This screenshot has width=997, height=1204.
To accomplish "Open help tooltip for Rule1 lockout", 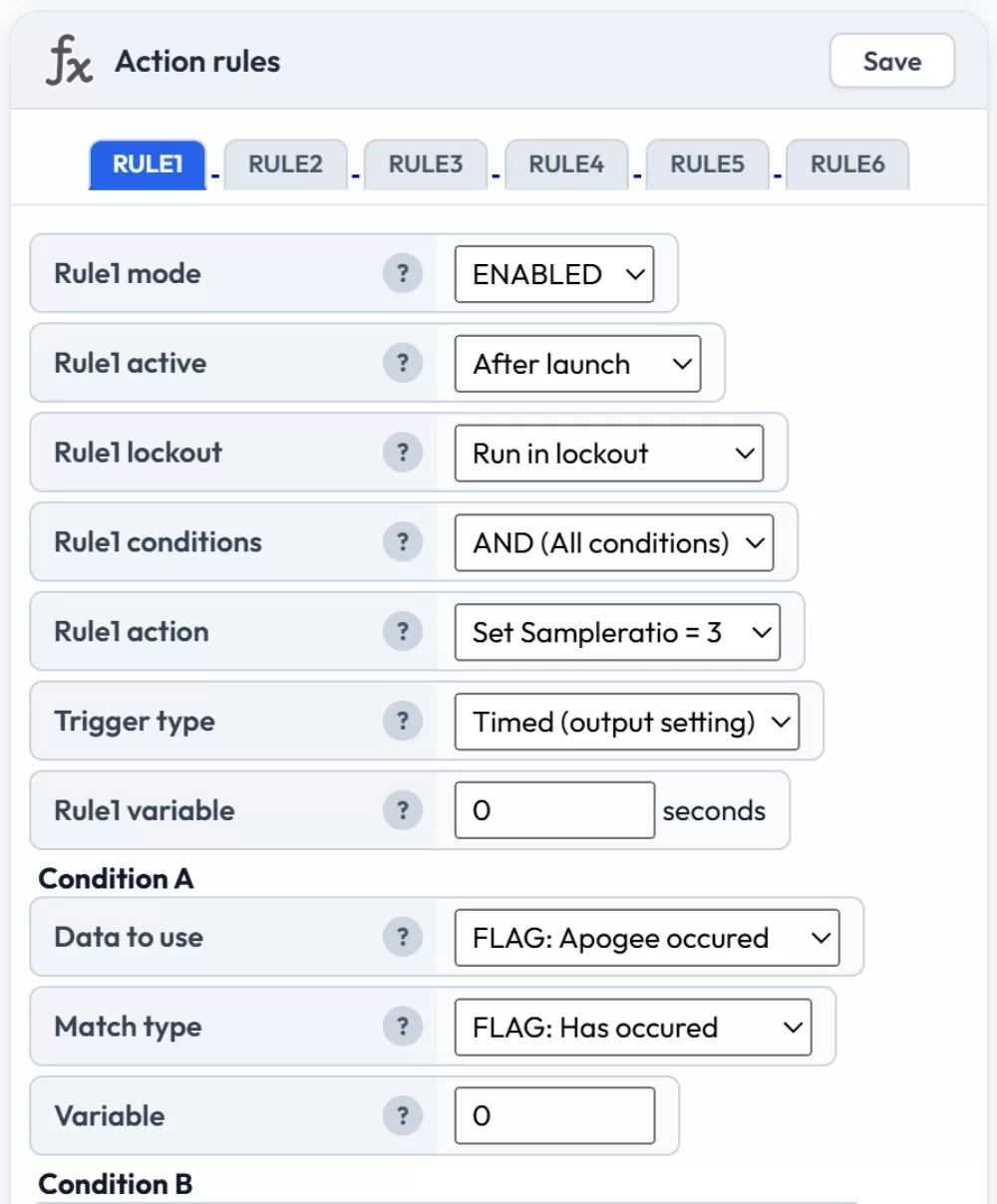I will 403,452.
